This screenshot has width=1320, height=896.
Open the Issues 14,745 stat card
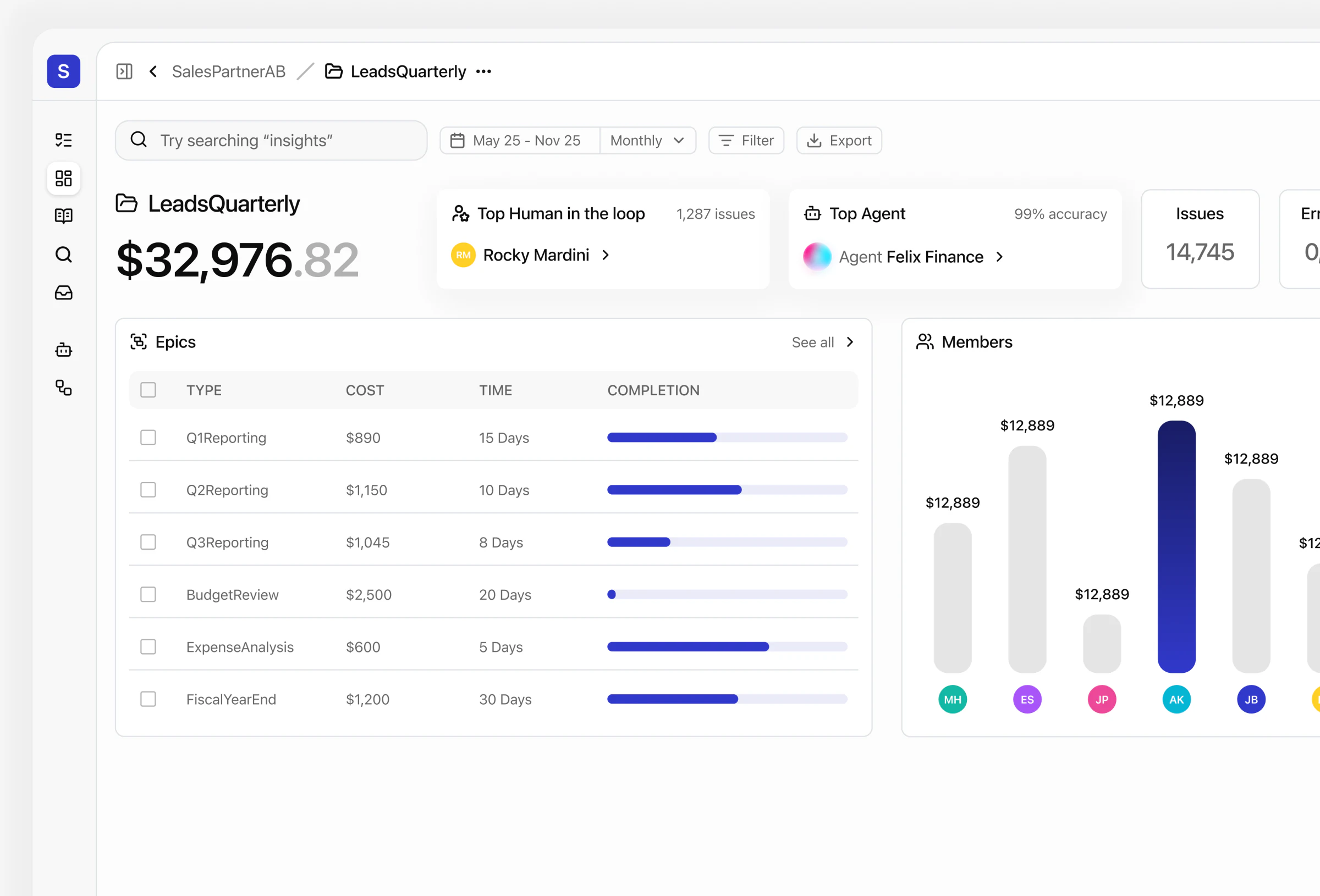1200,239
